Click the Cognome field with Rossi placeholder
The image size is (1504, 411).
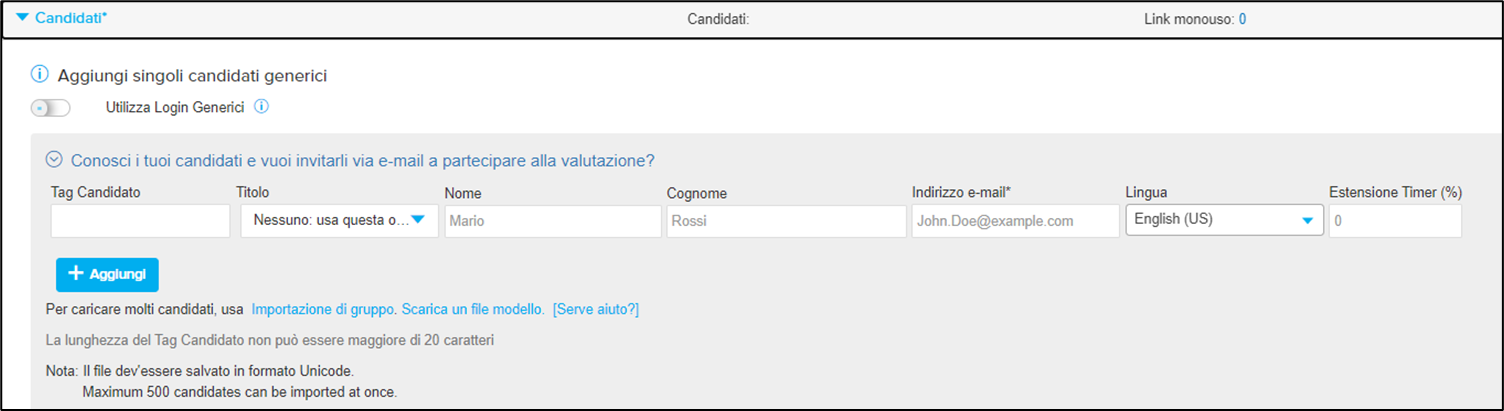pyautogui.click(x=787, y=221)
